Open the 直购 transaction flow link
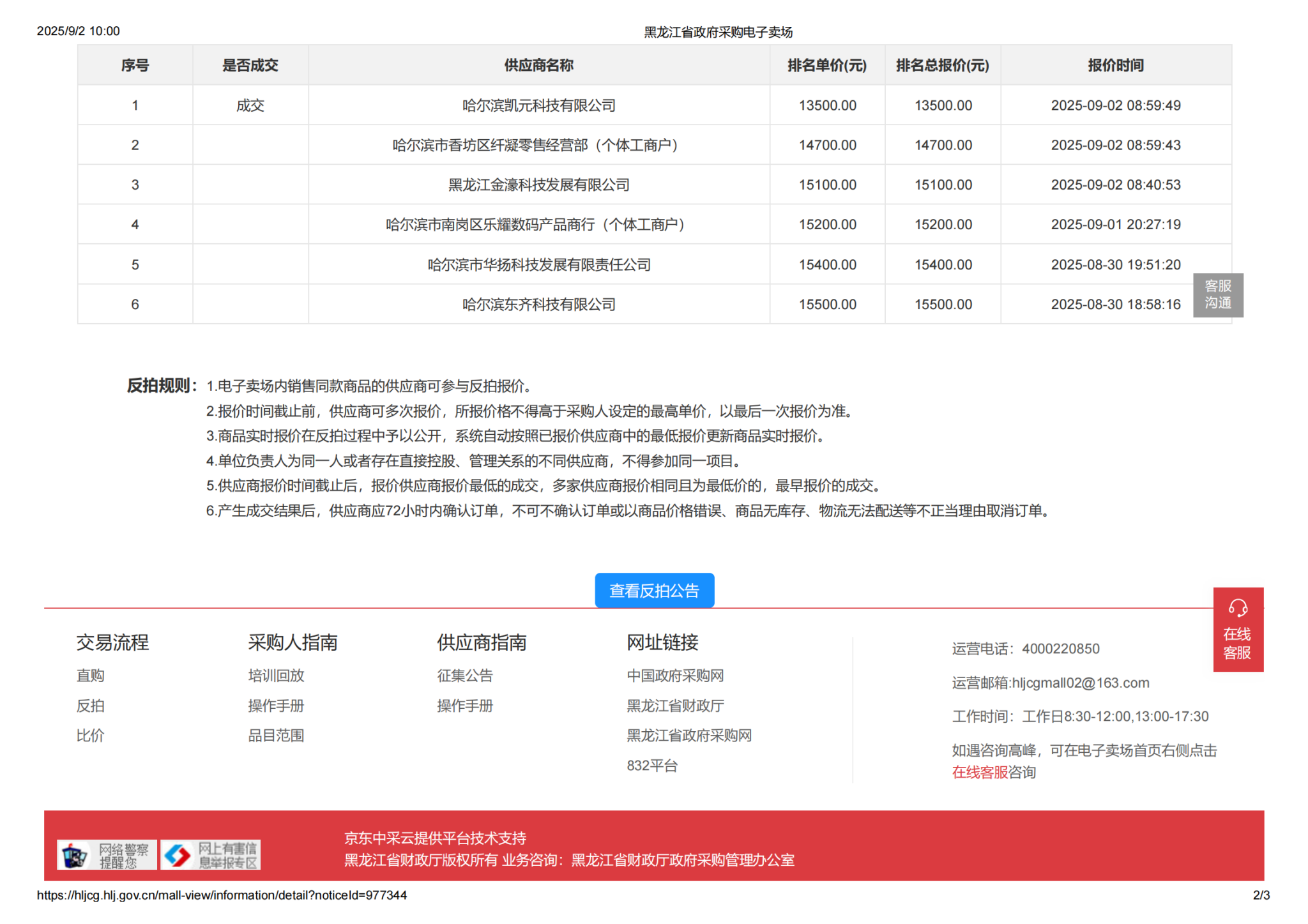 click(90, 676)
